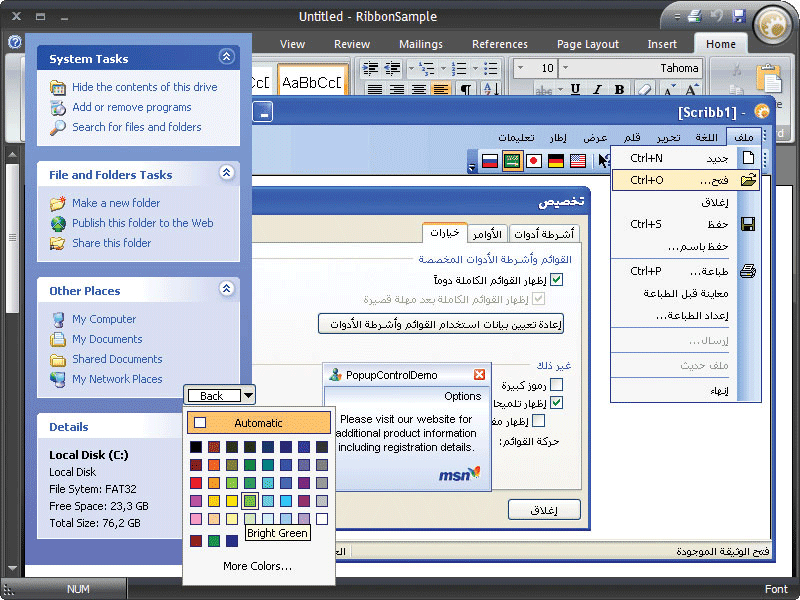This screenshot has width=800, height=600.
Task: Check the رموز كبيرة checkbox
Action: tap(556, 385)
